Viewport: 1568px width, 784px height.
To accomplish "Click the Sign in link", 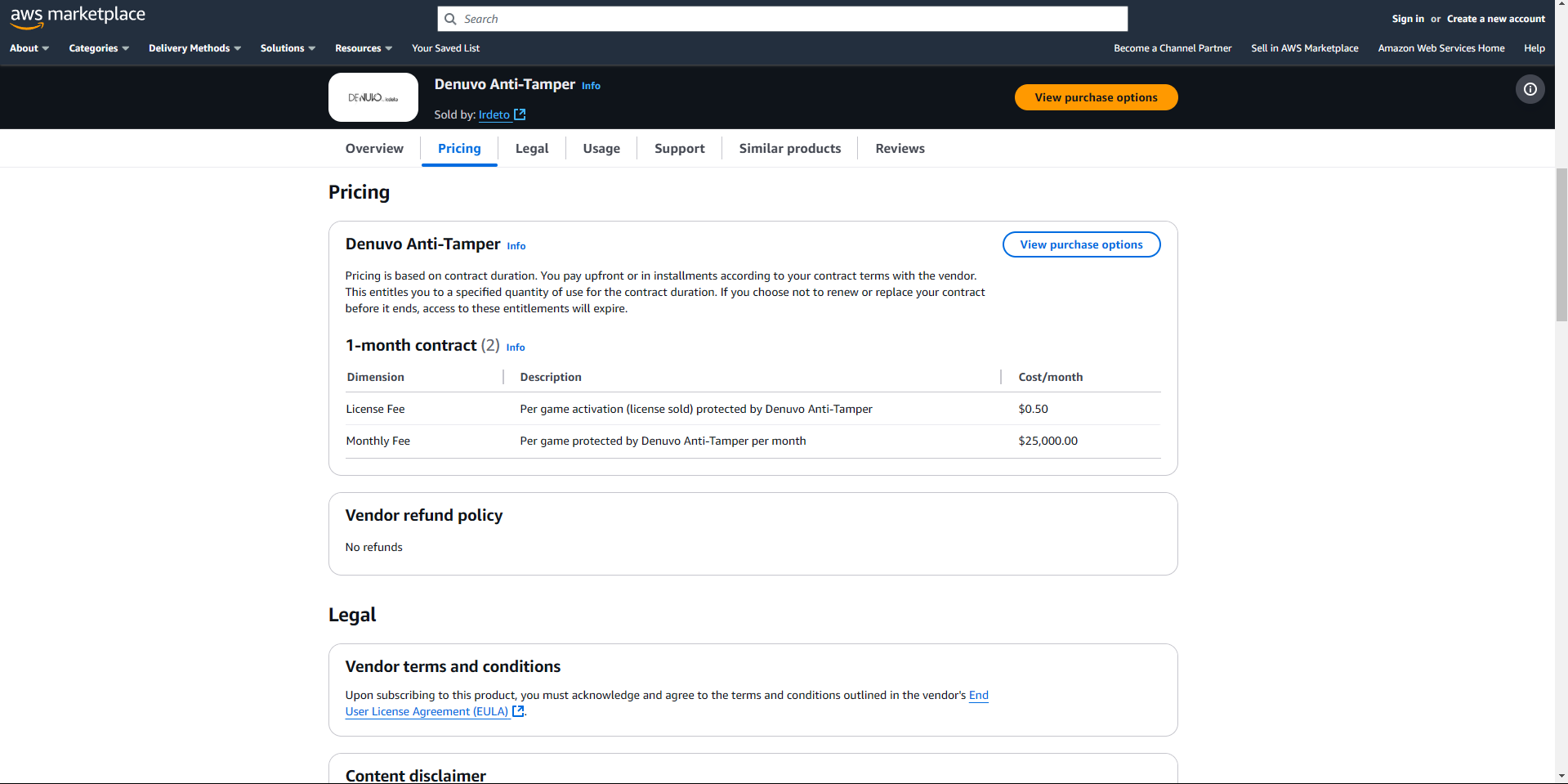I will click(1408, 19).
